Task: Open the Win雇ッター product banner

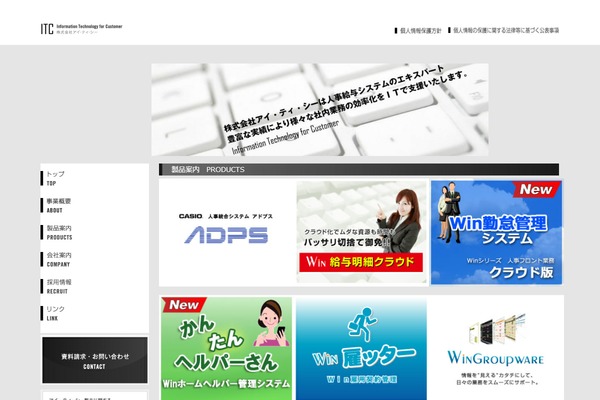Action: (361, 348)
